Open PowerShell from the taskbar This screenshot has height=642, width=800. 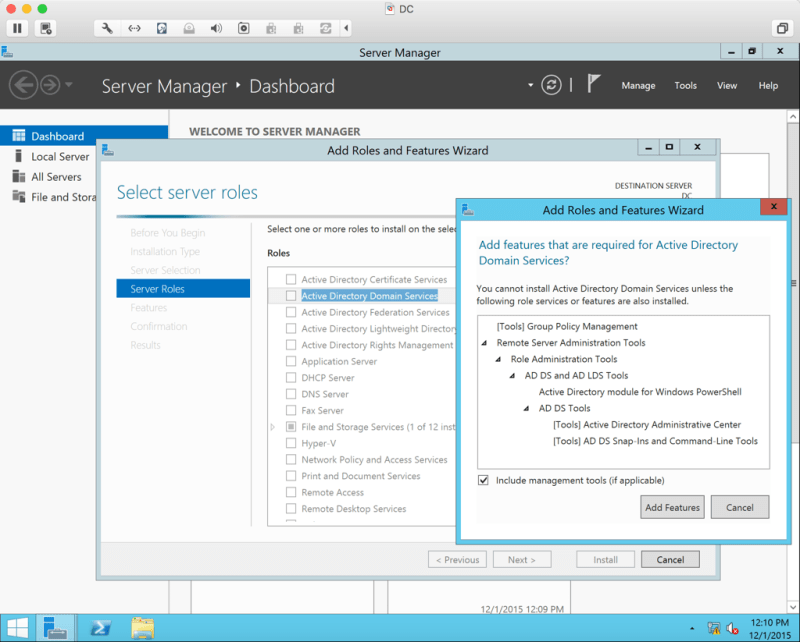pyautogui.click(x=100, y=628)
